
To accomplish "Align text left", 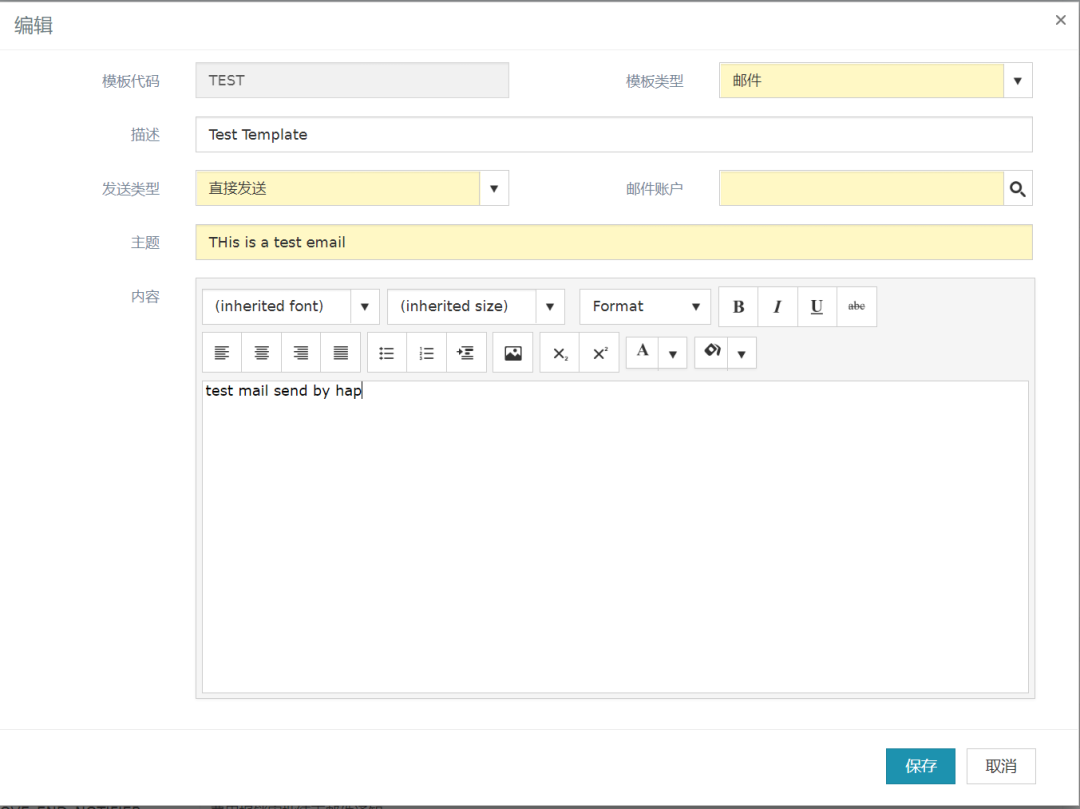I will [222, 353].
